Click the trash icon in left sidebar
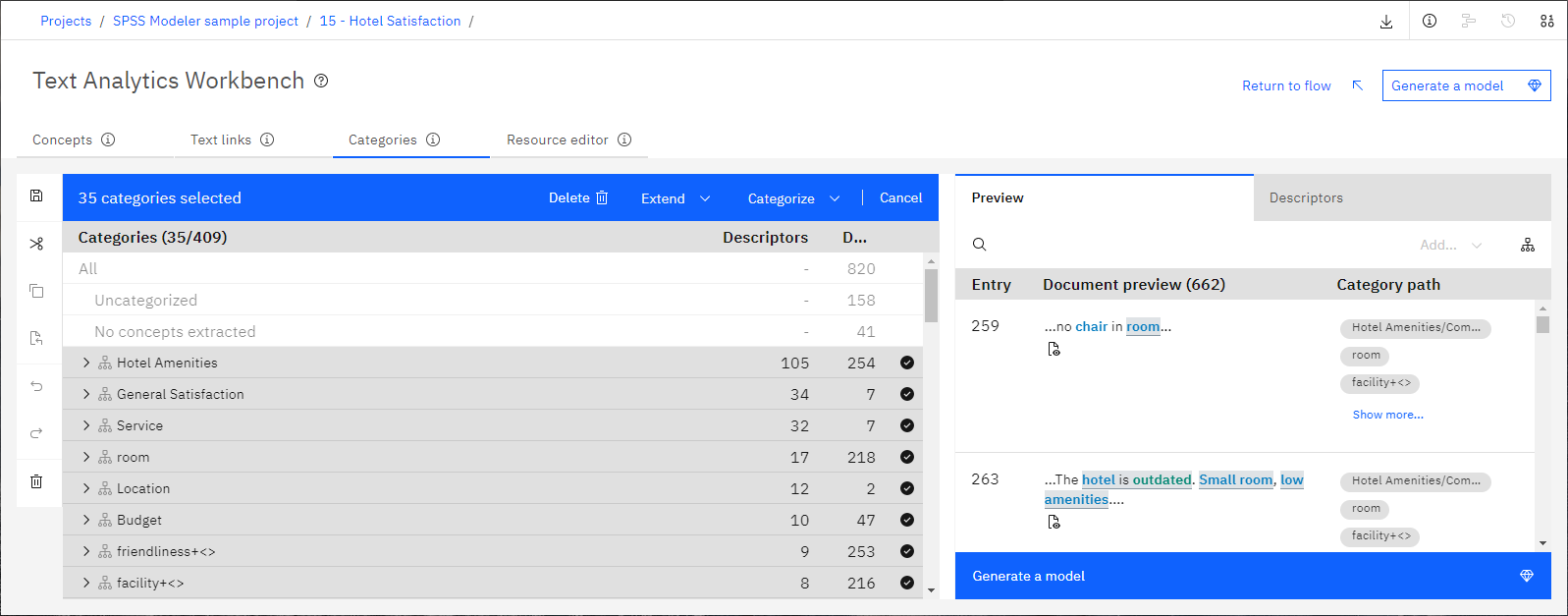 (x=36, y=481)
